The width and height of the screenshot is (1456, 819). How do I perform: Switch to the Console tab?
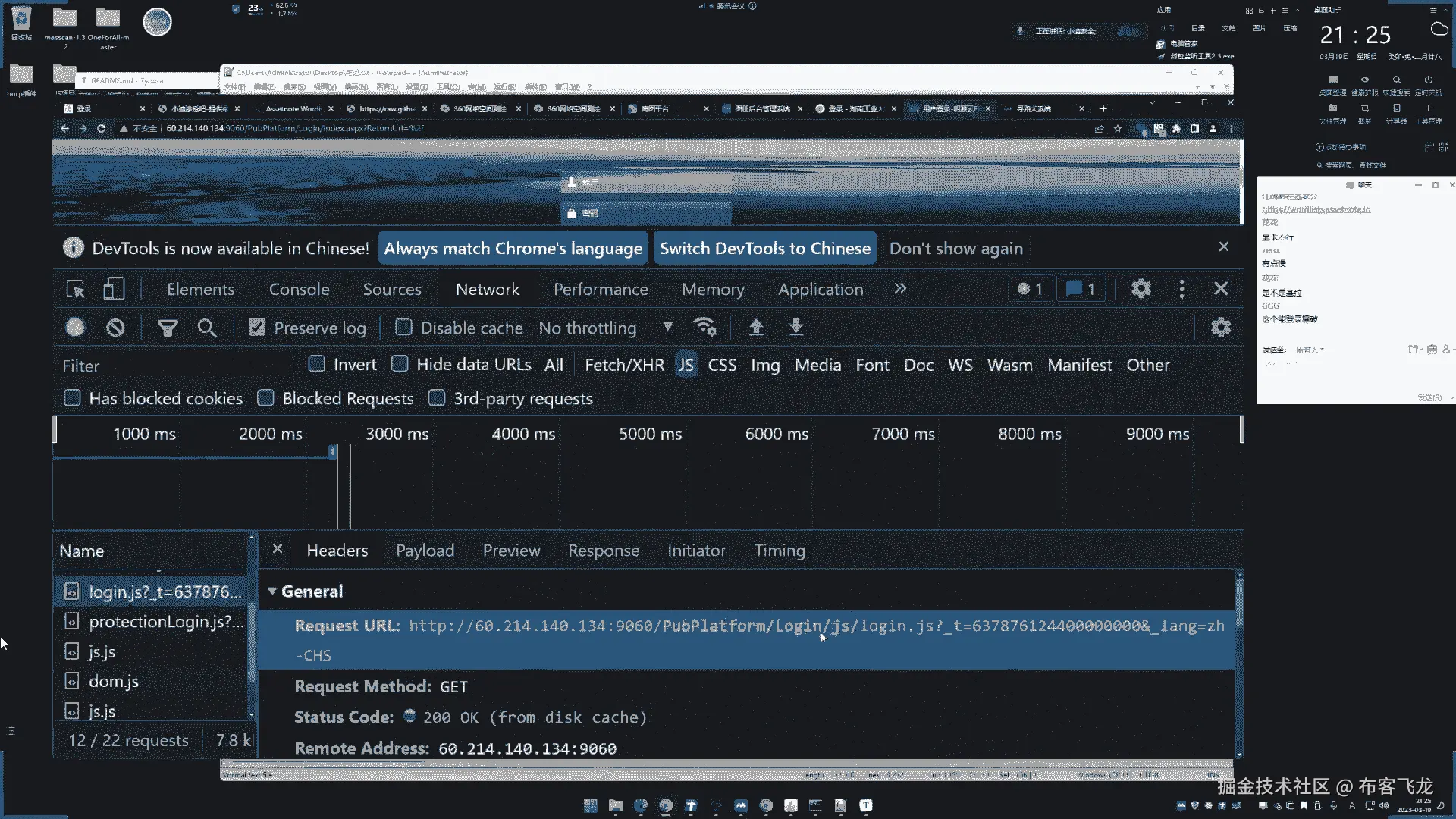click(x=299, y=289)
